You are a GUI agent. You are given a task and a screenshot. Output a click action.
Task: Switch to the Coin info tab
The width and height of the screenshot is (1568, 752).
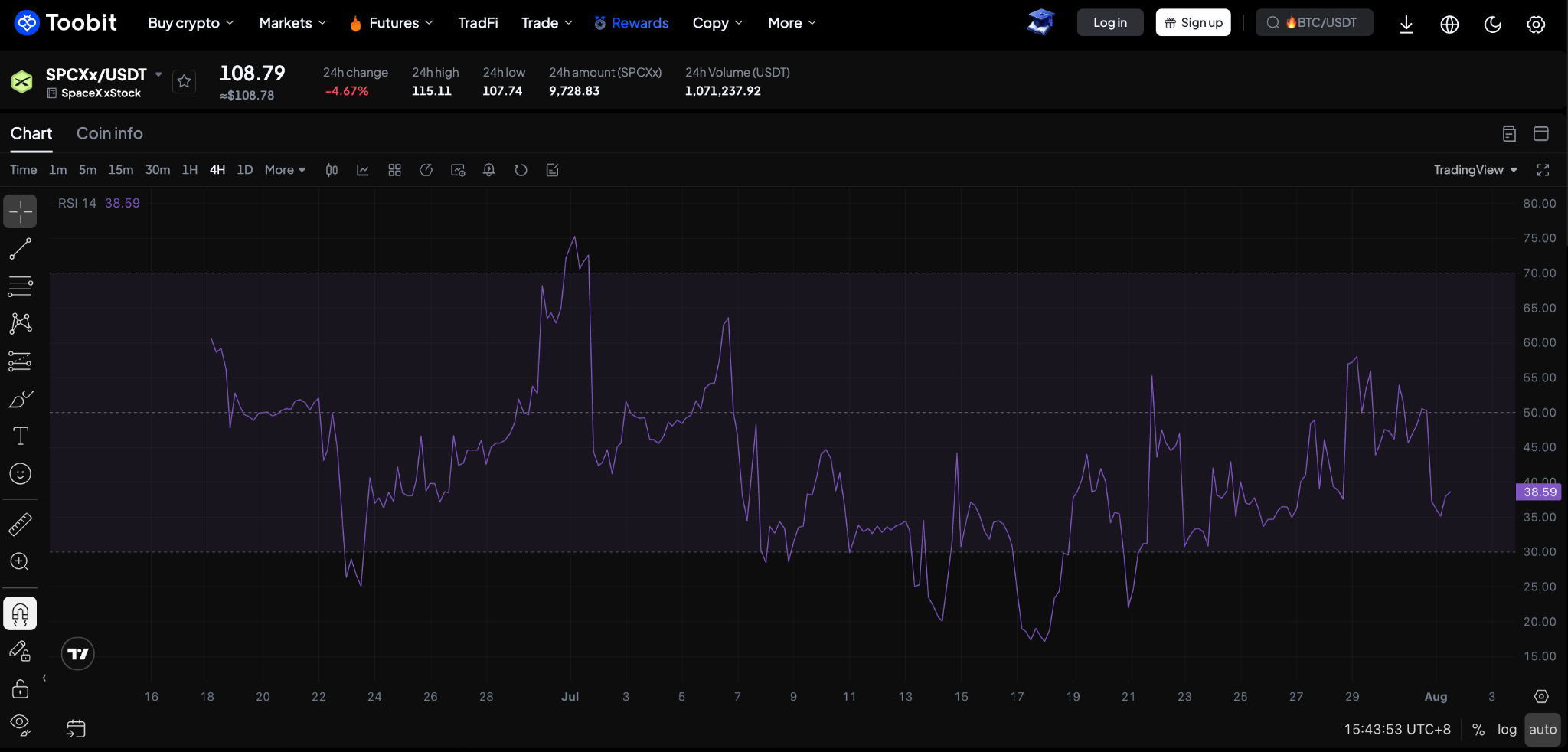(109, 133)
